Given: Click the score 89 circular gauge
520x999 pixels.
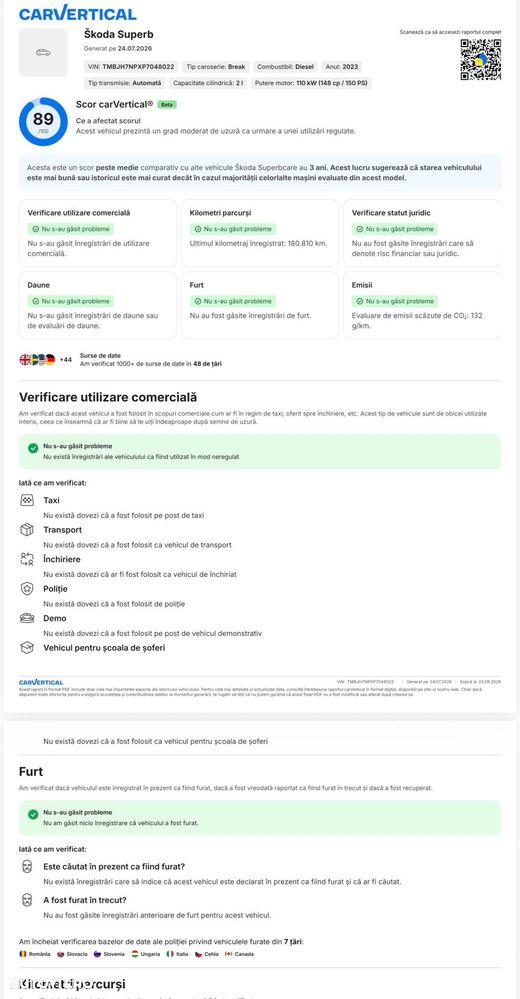Looking at the screenshot, I should tap(43, 121).
